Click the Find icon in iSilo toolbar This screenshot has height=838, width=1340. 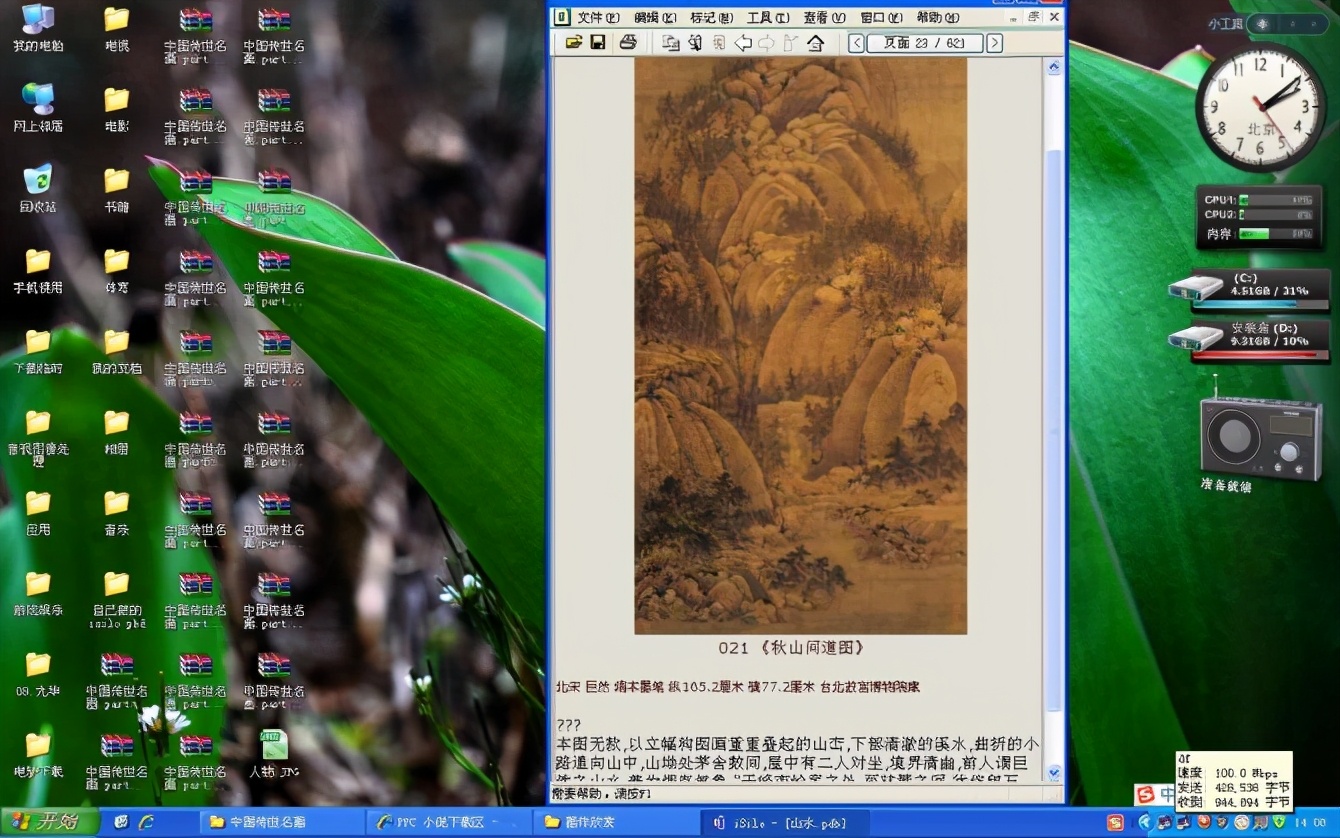(x=694, y=42)
